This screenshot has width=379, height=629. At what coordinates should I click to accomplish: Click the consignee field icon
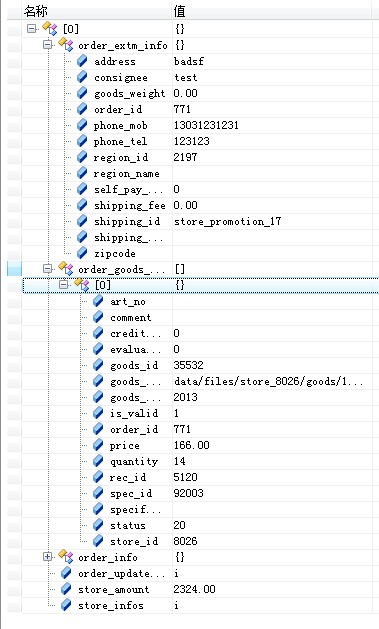coord(82,77)
